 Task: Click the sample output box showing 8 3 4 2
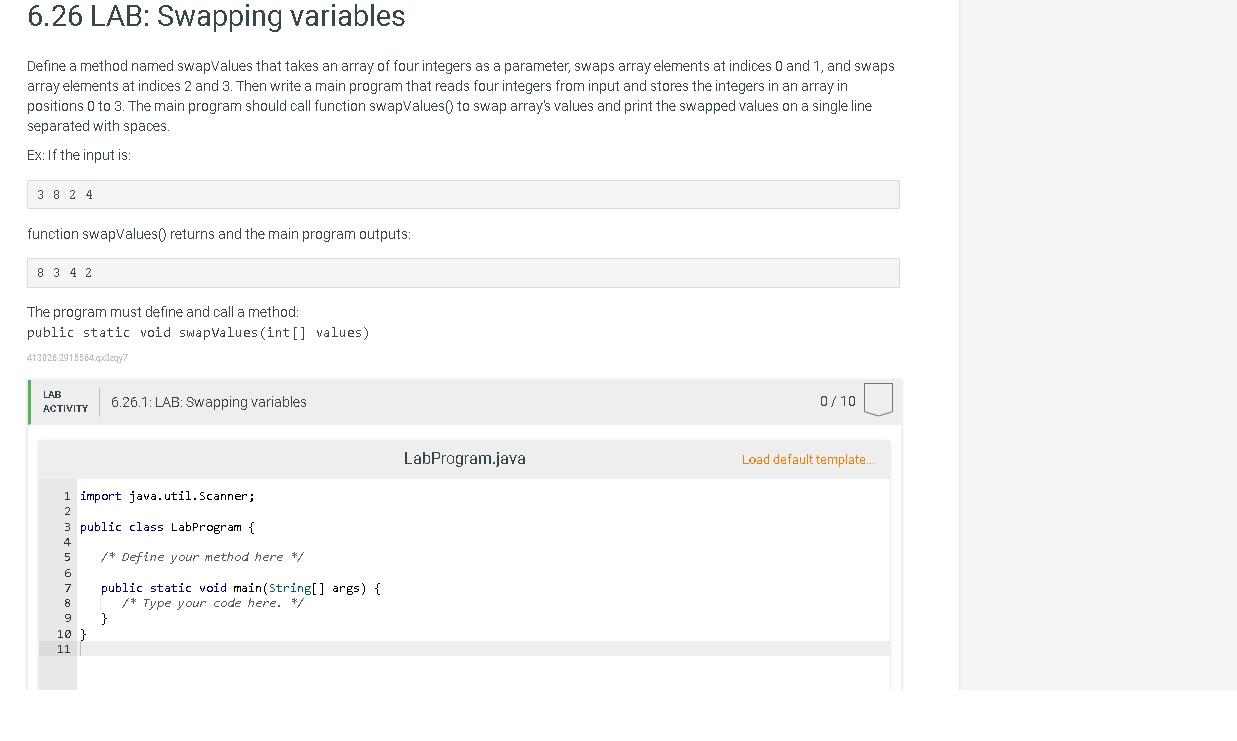point(463,273)
